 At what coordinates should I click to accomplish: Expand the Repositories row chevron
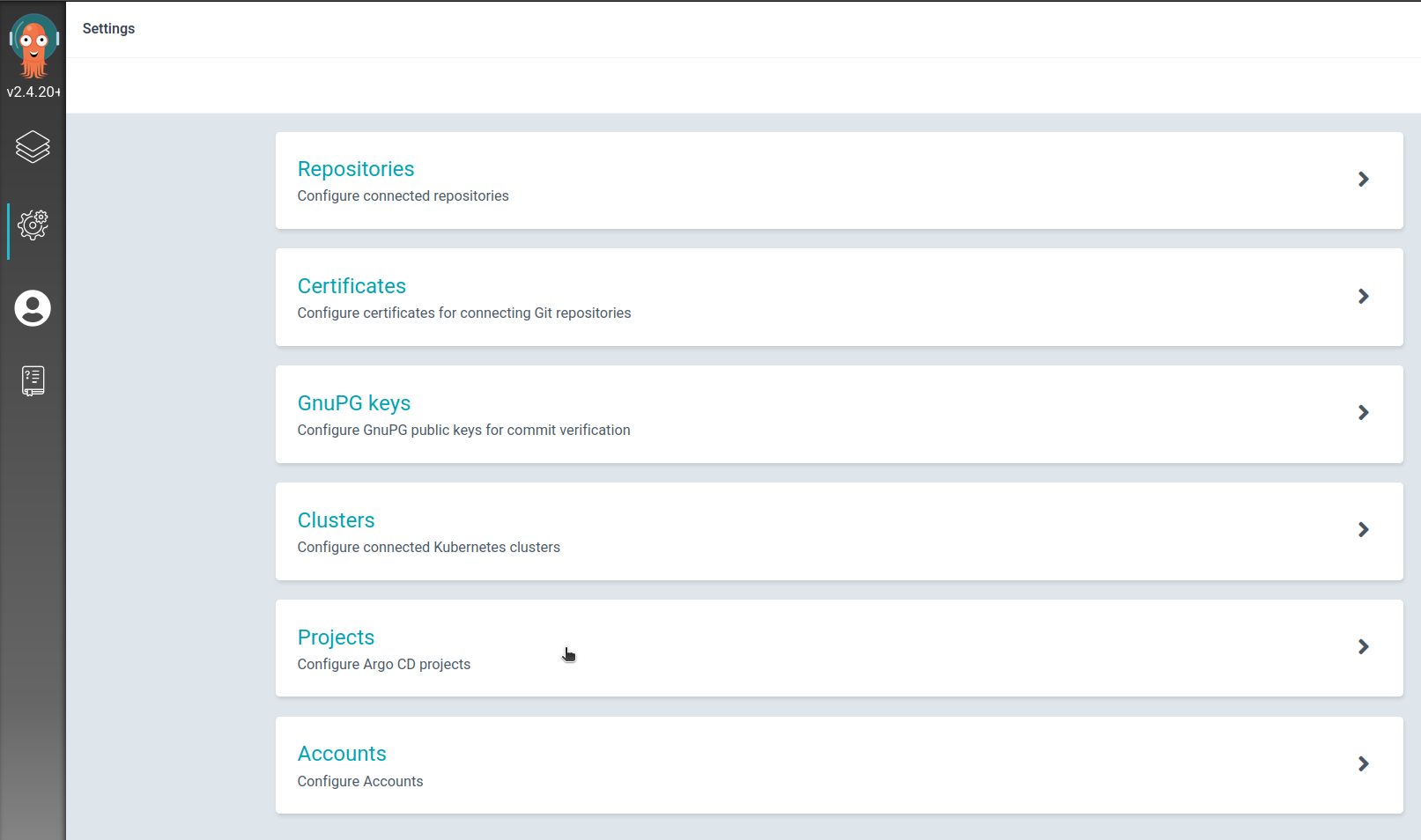pos(1363,180)
